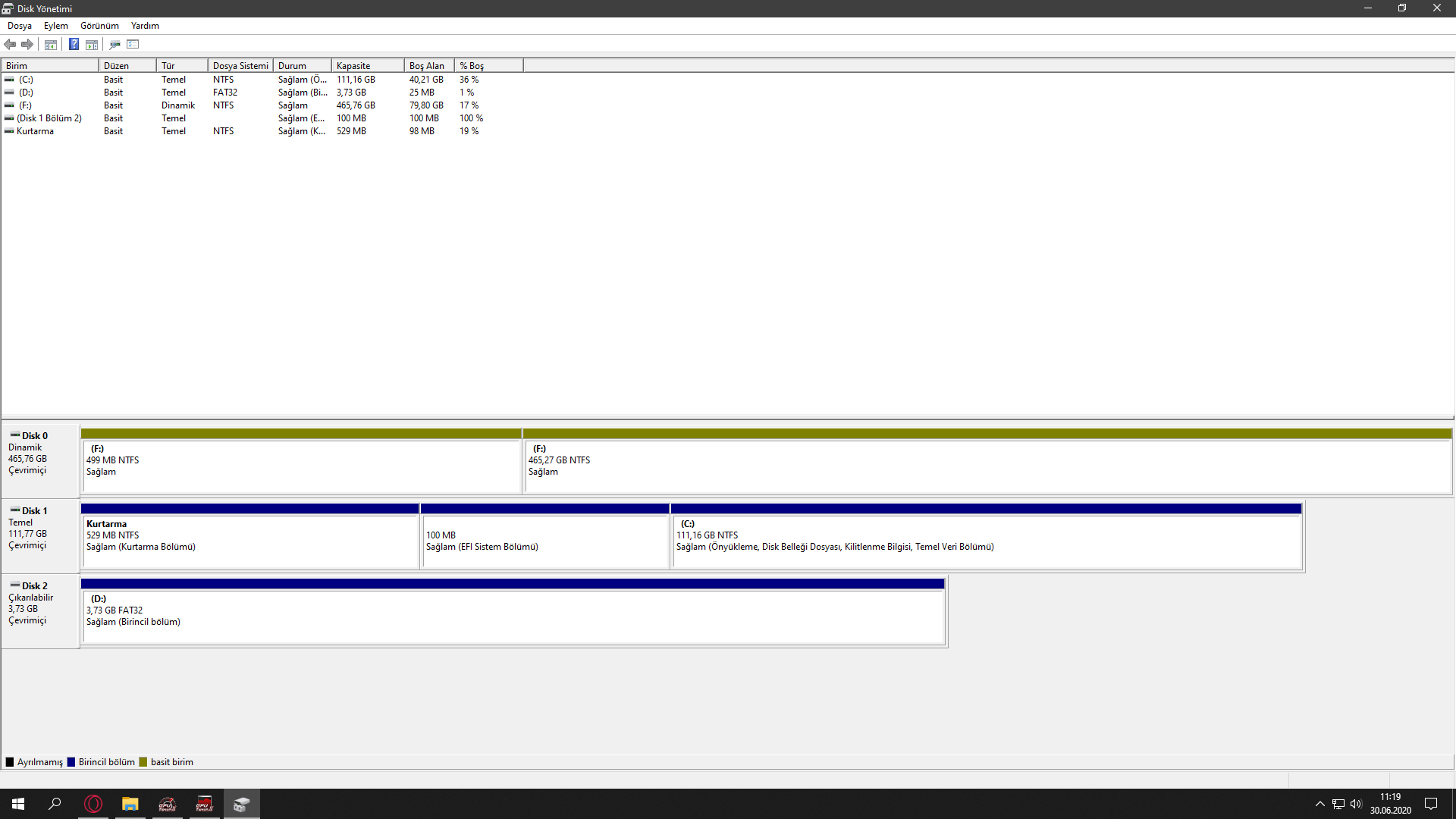Open the Görünüm menu
This screenshot has width=1456, height=819.
point(99,26)
